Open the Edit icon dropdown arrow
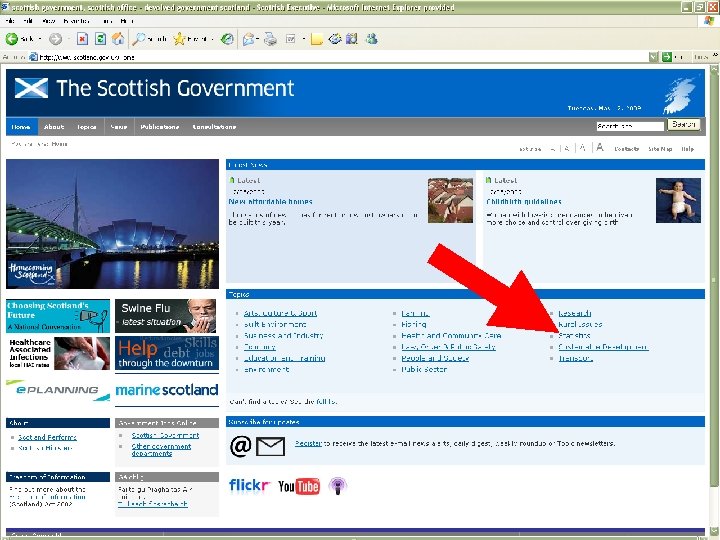Screen dimensions: 720x540 (x=304, y=39)
